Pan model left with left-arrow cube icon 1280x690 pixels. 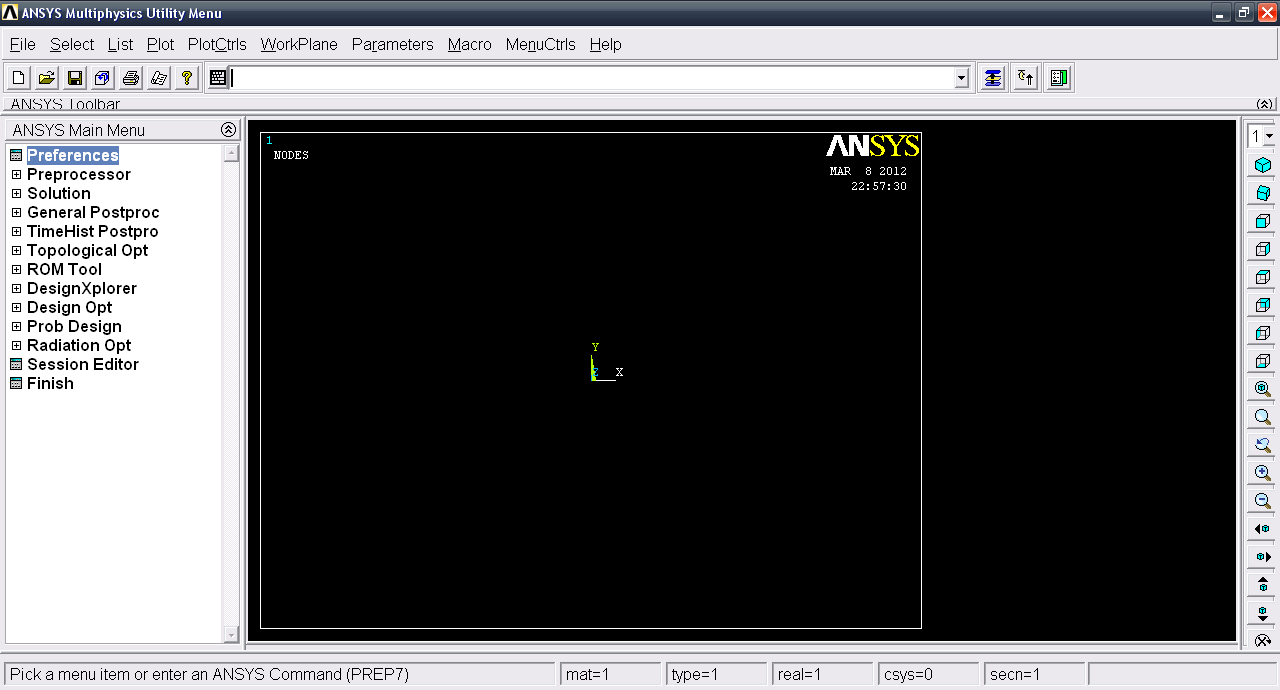[1263, 529]
